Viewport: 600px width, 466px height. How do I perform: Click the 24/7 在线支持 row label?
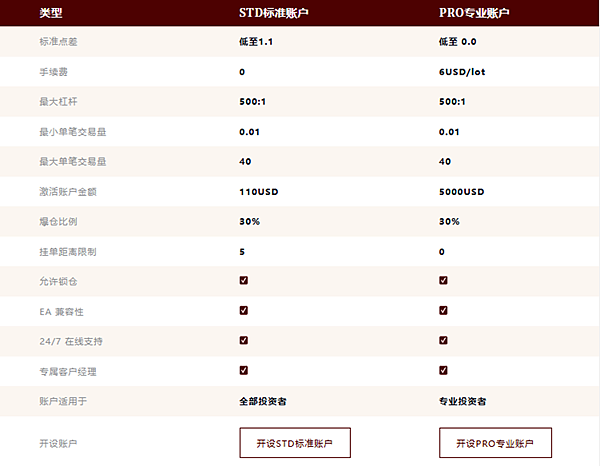tap(71, 341)
